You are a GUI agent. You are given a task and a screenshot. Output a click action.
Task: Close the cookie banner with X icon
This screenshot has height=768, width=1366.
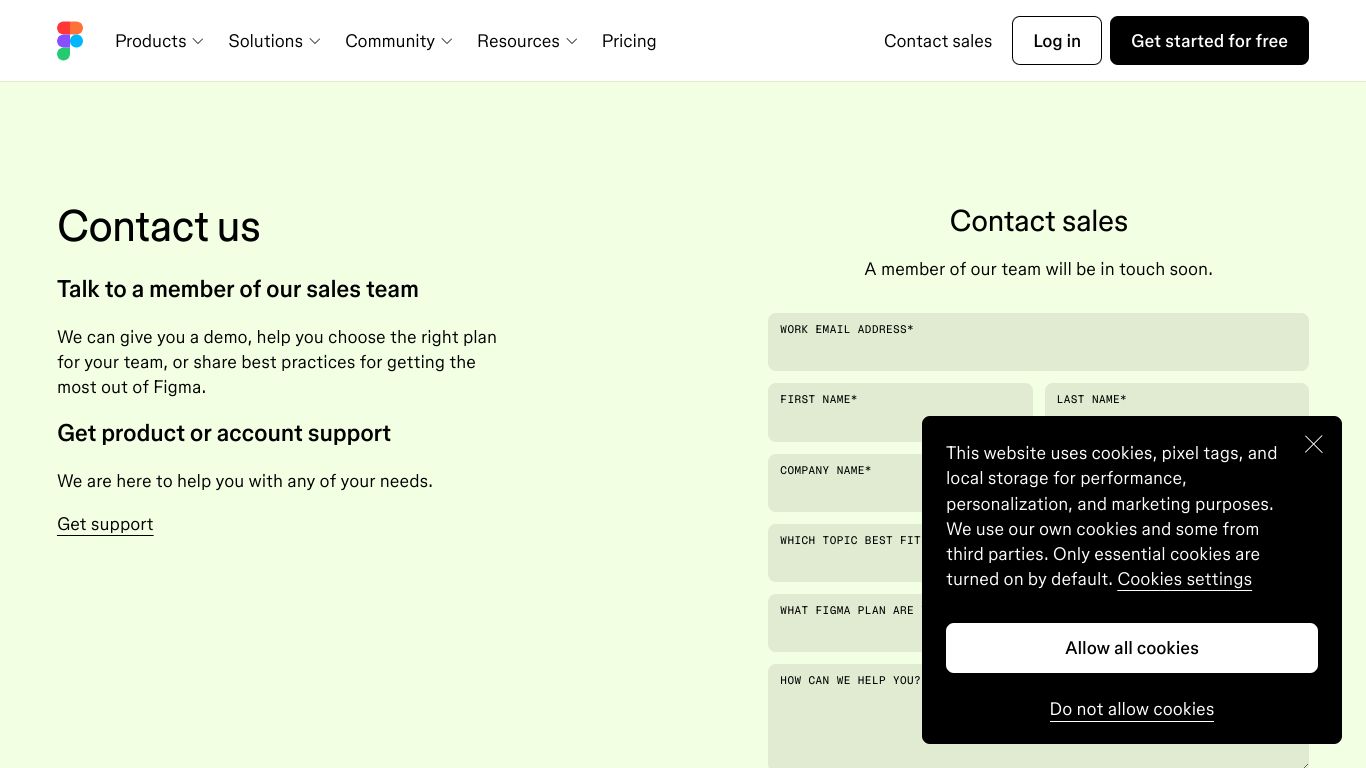click(1314, 444)
